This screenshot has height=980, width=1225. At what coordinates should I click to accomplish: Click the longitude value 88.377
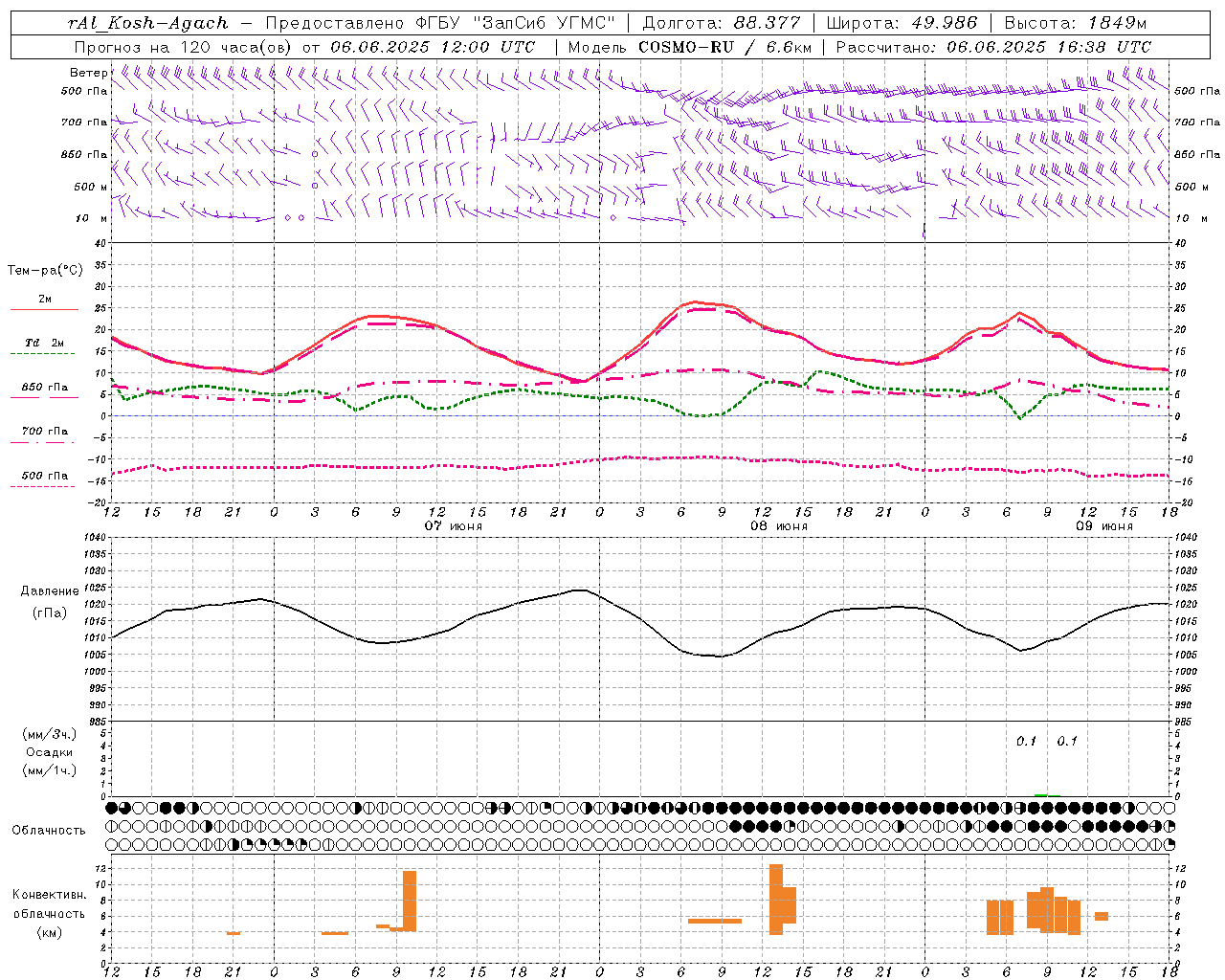[768, 23]
